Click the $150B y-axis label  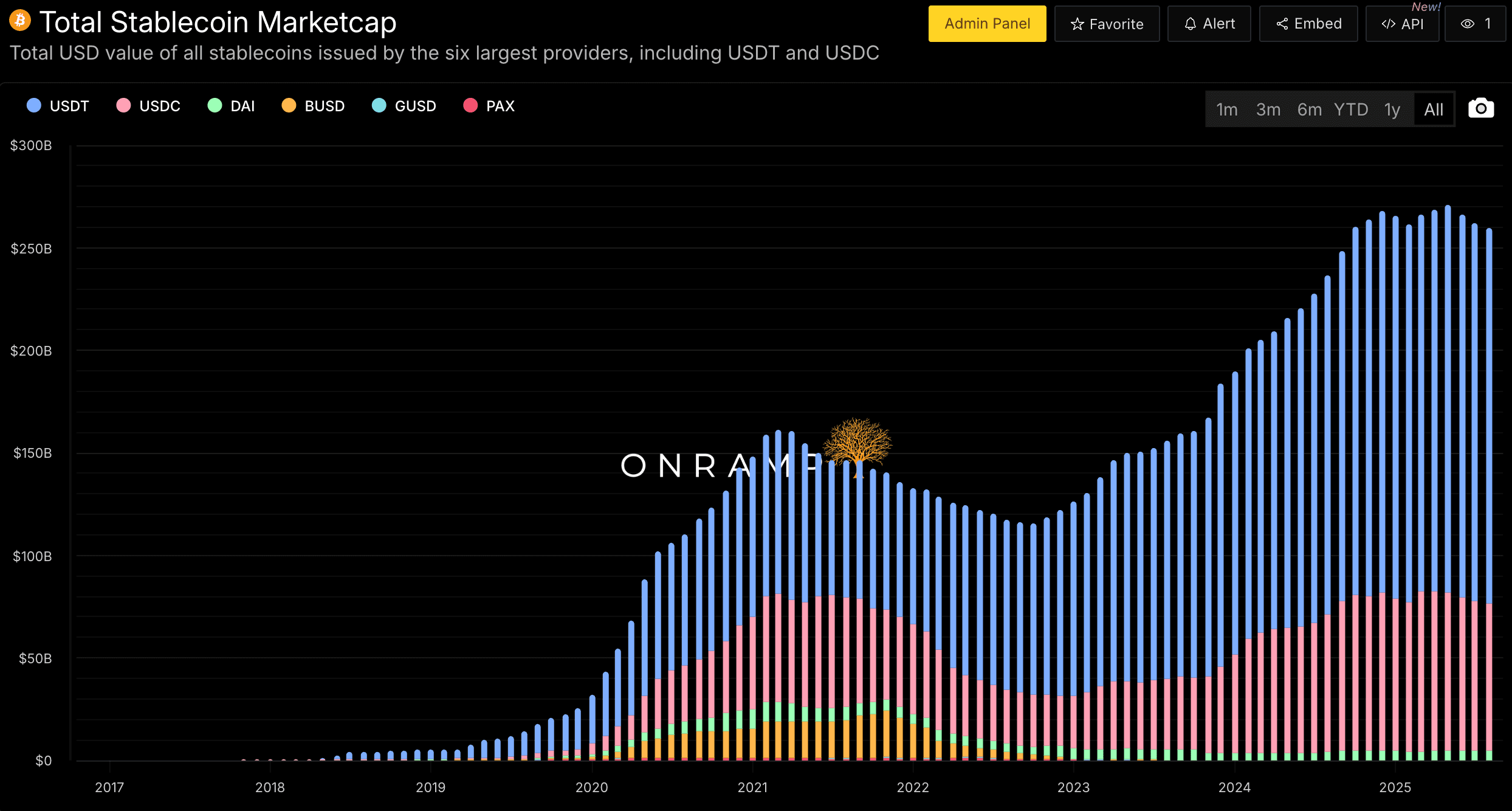(32, 453)
